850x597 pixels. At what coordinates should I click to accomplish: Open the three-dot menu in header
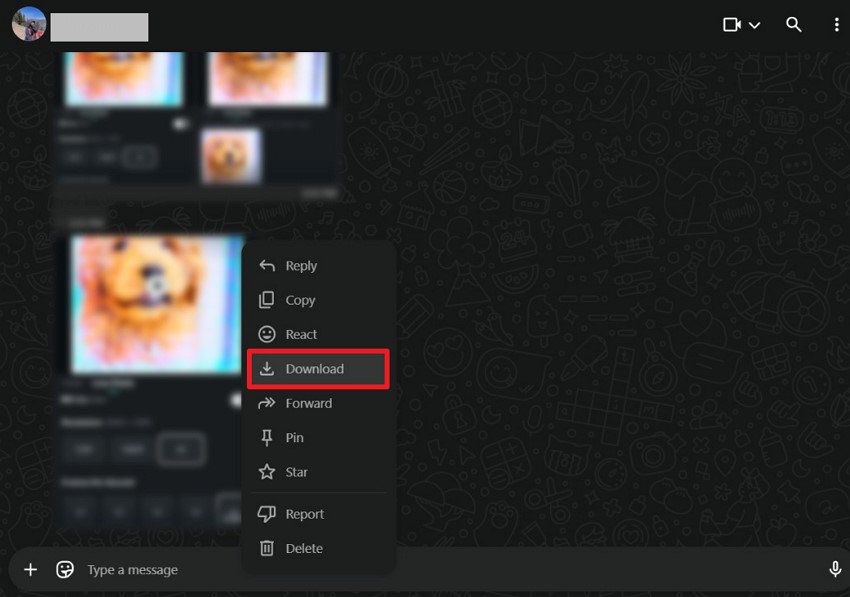(836, 25)
